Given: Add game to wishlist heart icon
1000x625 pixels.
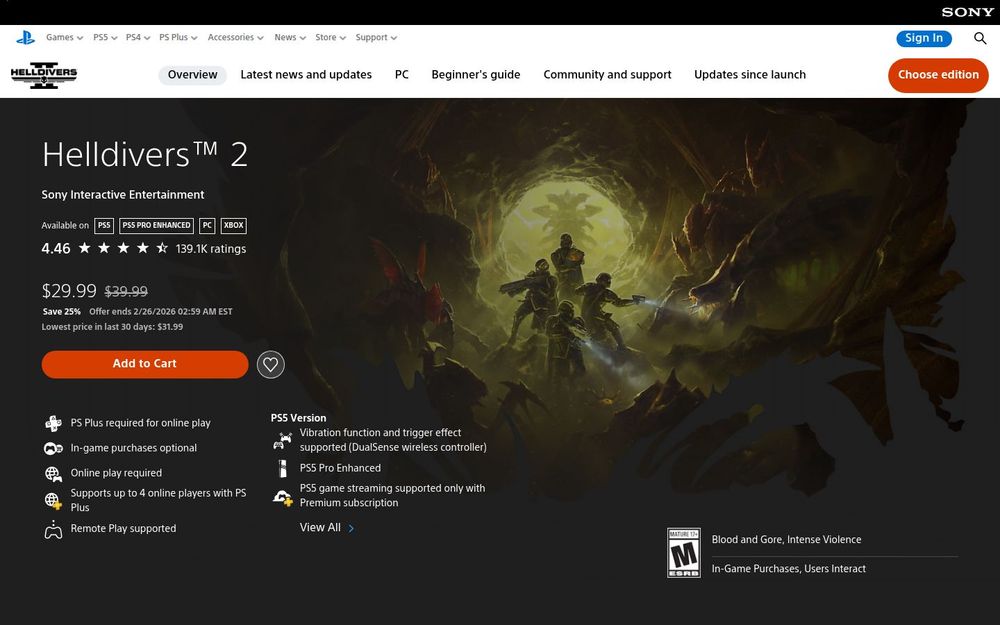Looking at the screenshot, I should [270, 364].
